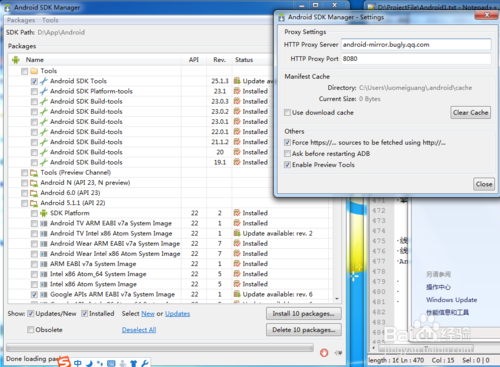This screenshot has height=367, width=500.
Task: Uncheck Android SDK Tools package
Action: tap(34, 81)
